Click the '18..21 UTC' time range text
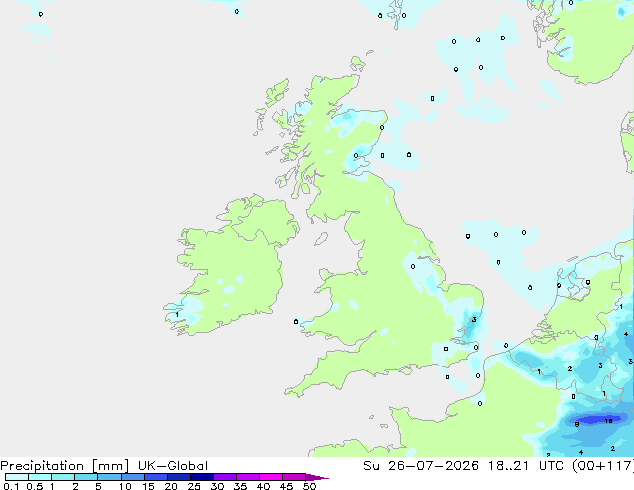 (526, 466)
